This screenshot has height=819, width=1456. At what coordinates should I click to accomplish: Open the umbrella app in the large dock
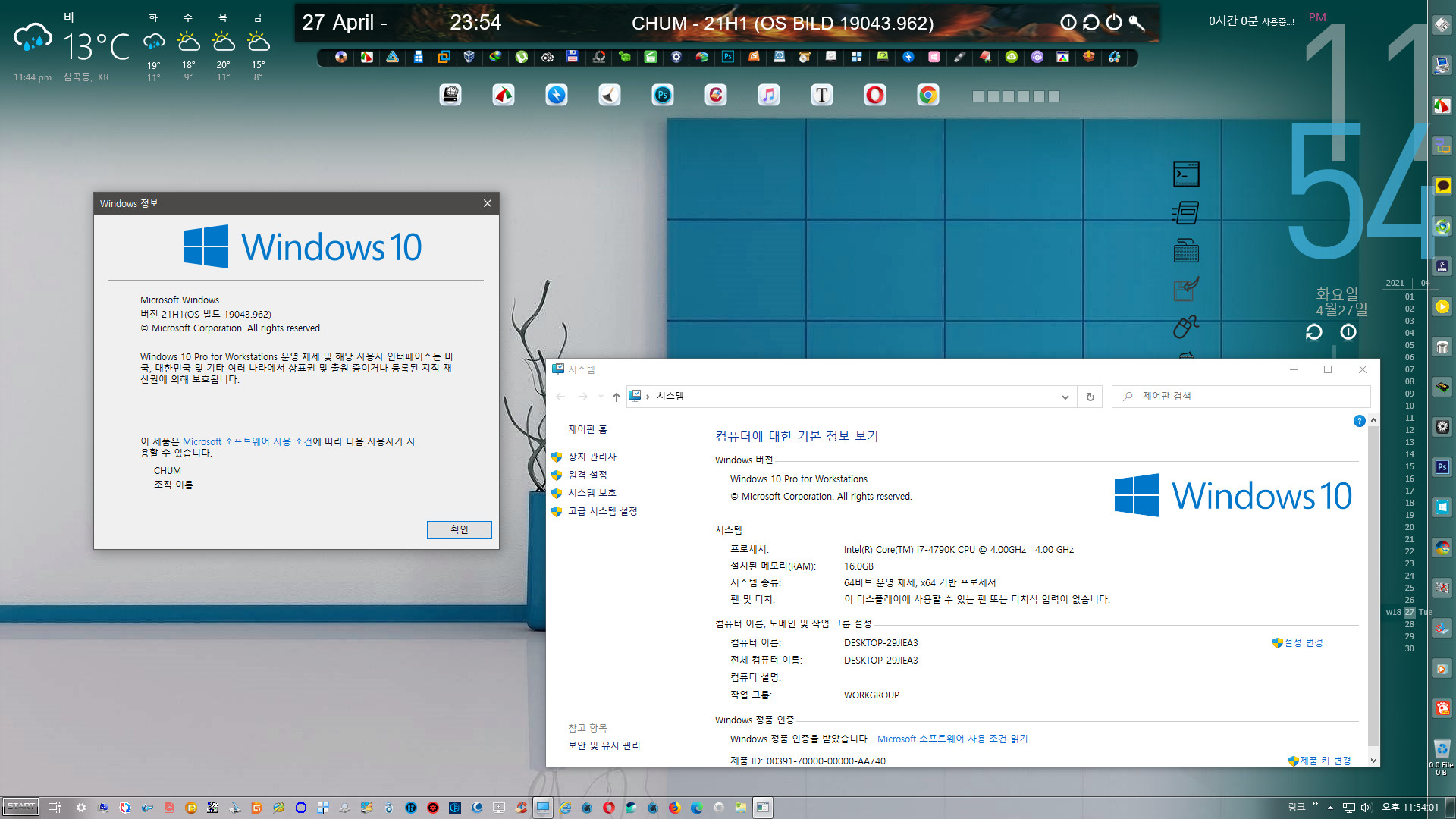504,95
